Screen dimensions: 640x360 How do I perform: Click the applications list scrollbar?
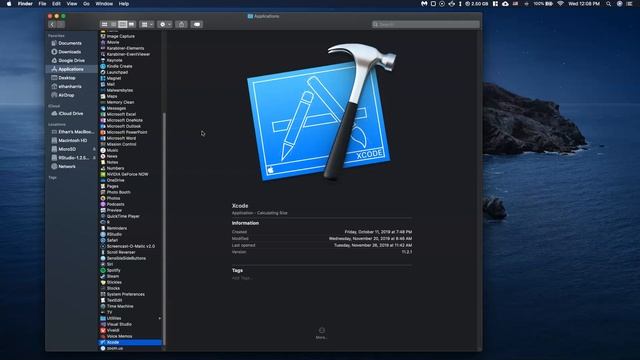click(x=164, y=229)
